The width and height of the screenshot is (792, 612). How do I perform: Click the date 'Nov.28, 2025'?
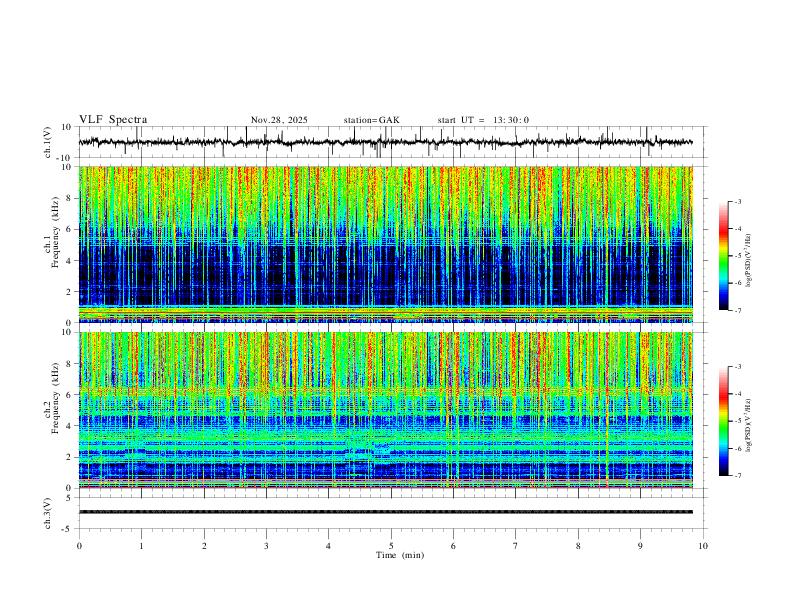[x=279, y=120]
